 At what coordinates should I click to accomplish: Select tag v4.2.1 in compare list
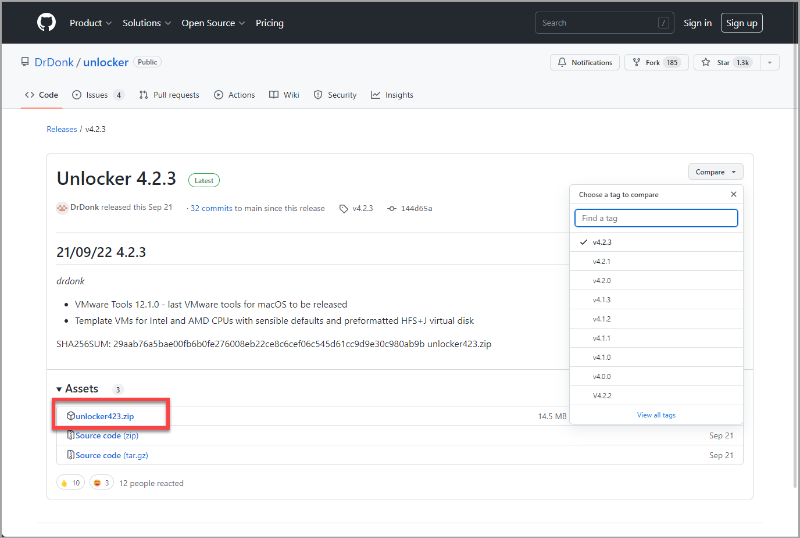656,261
